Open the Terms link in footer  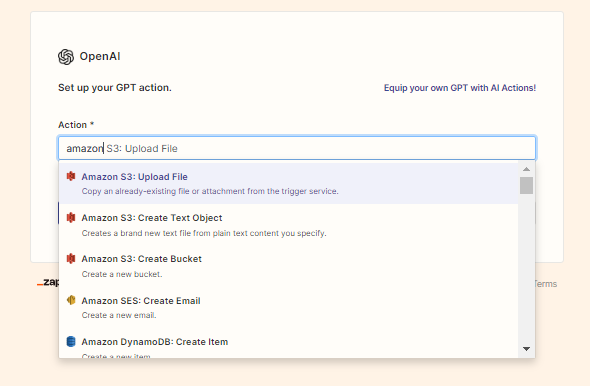(546, 284)
